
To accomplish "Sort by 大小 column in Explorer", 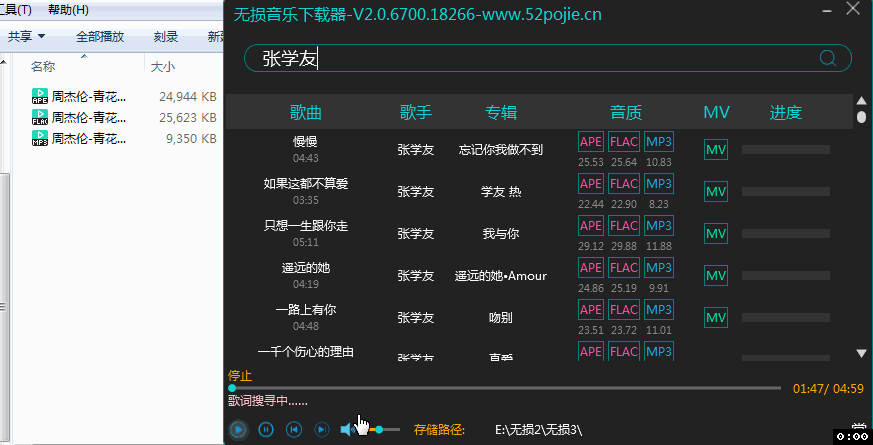I will pyautogui.click(x=163, y=66).
